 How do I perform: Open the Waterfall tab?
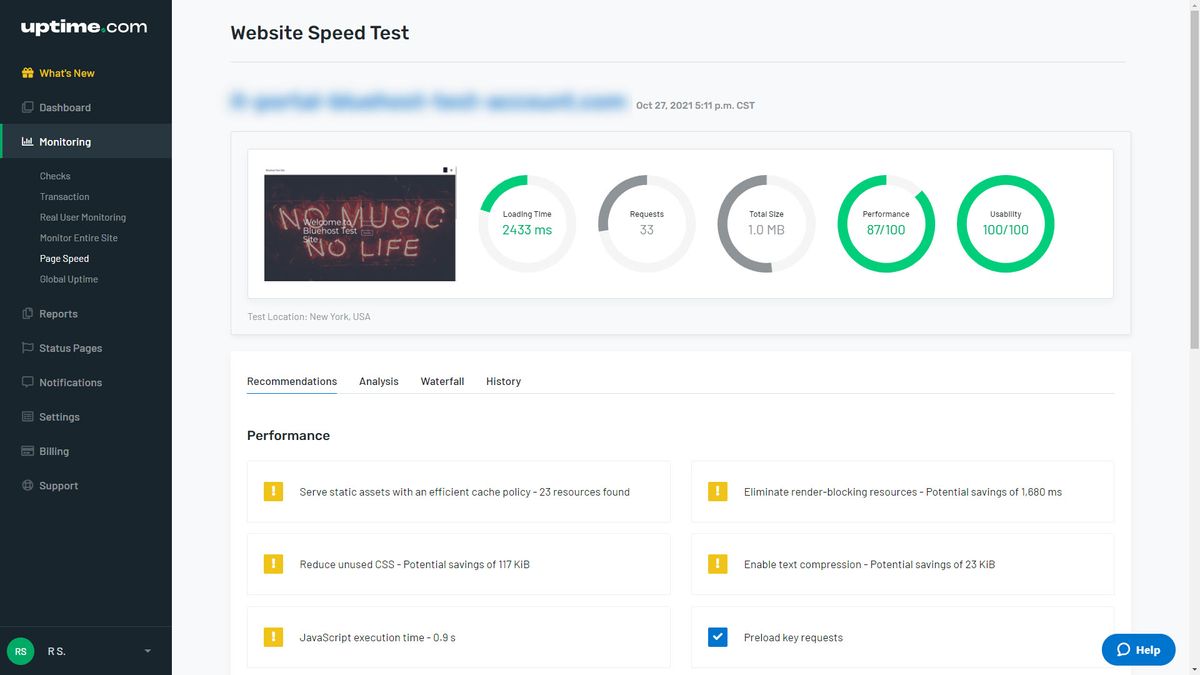442,381
